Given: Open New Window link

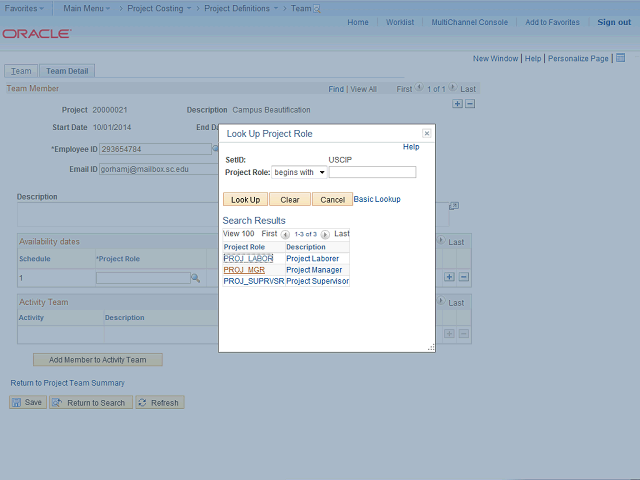Looking at the screenshot, I should (496, 58).
